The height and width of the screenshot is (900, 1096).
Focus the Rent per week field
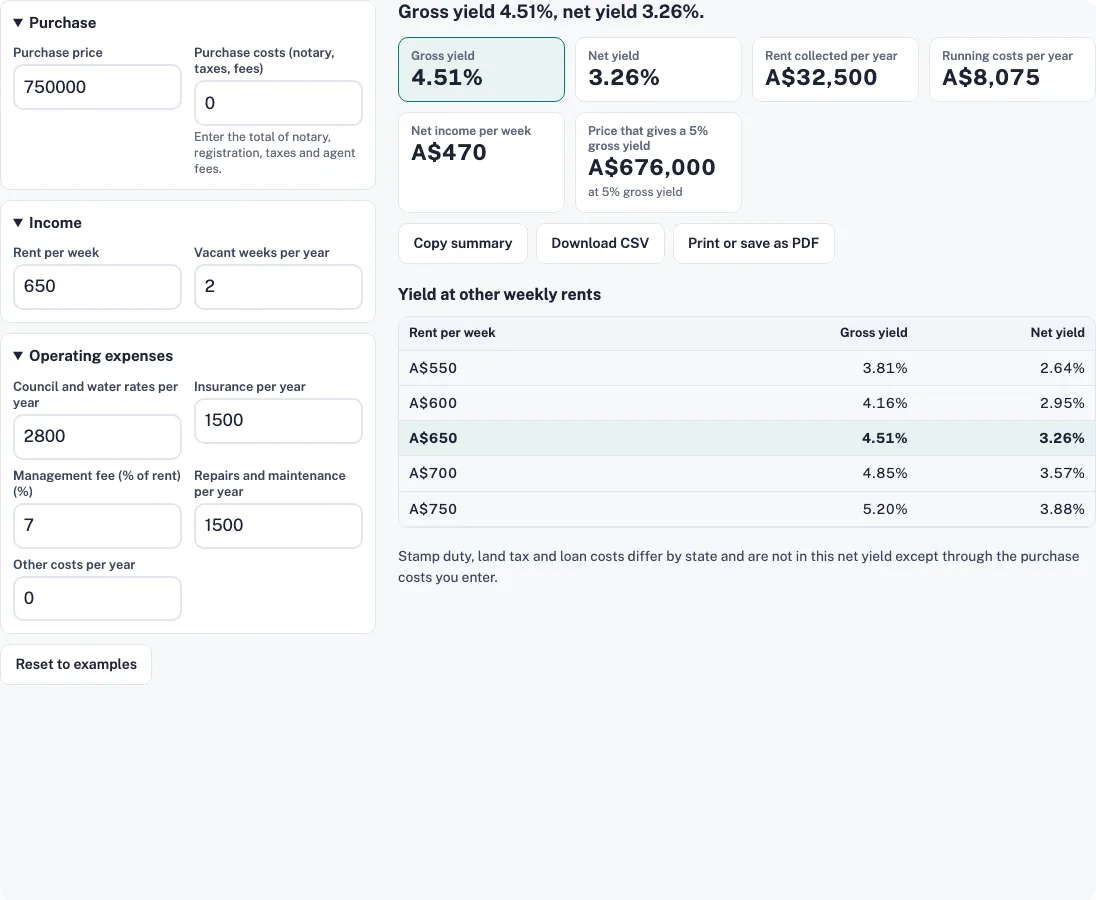[97, 286]
